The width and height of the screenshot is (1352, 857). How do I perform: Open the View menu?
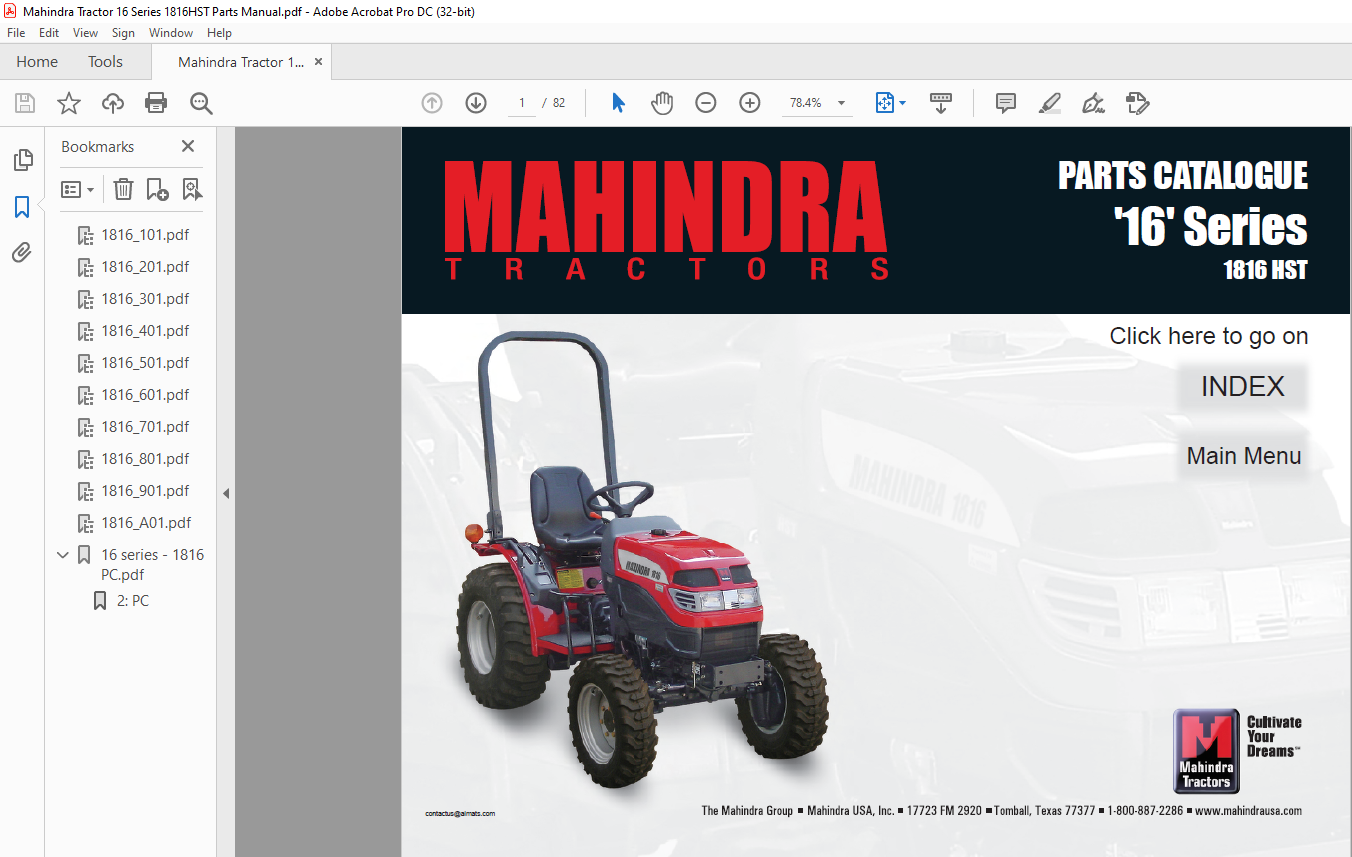(x=86, y=33)
